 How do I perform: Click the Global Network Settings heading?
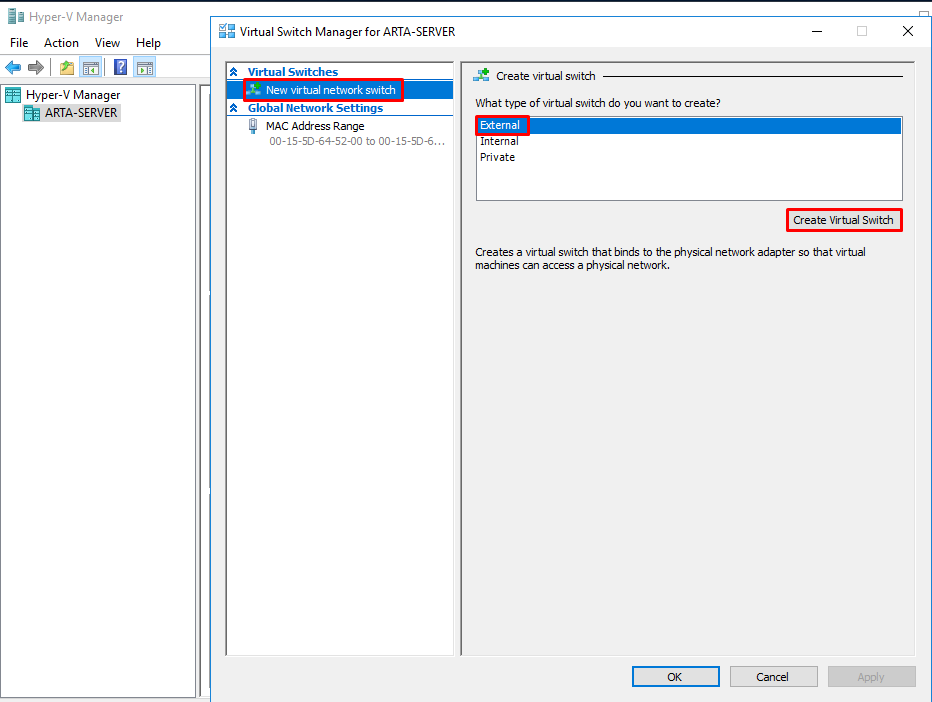click(x=315, y=108)
